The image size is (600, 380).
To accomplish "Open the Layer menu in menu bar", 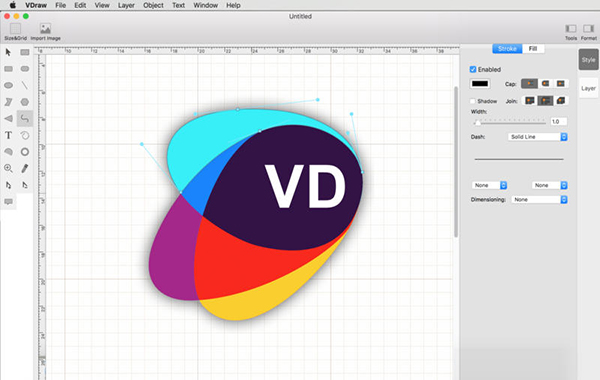I will 126,5.
